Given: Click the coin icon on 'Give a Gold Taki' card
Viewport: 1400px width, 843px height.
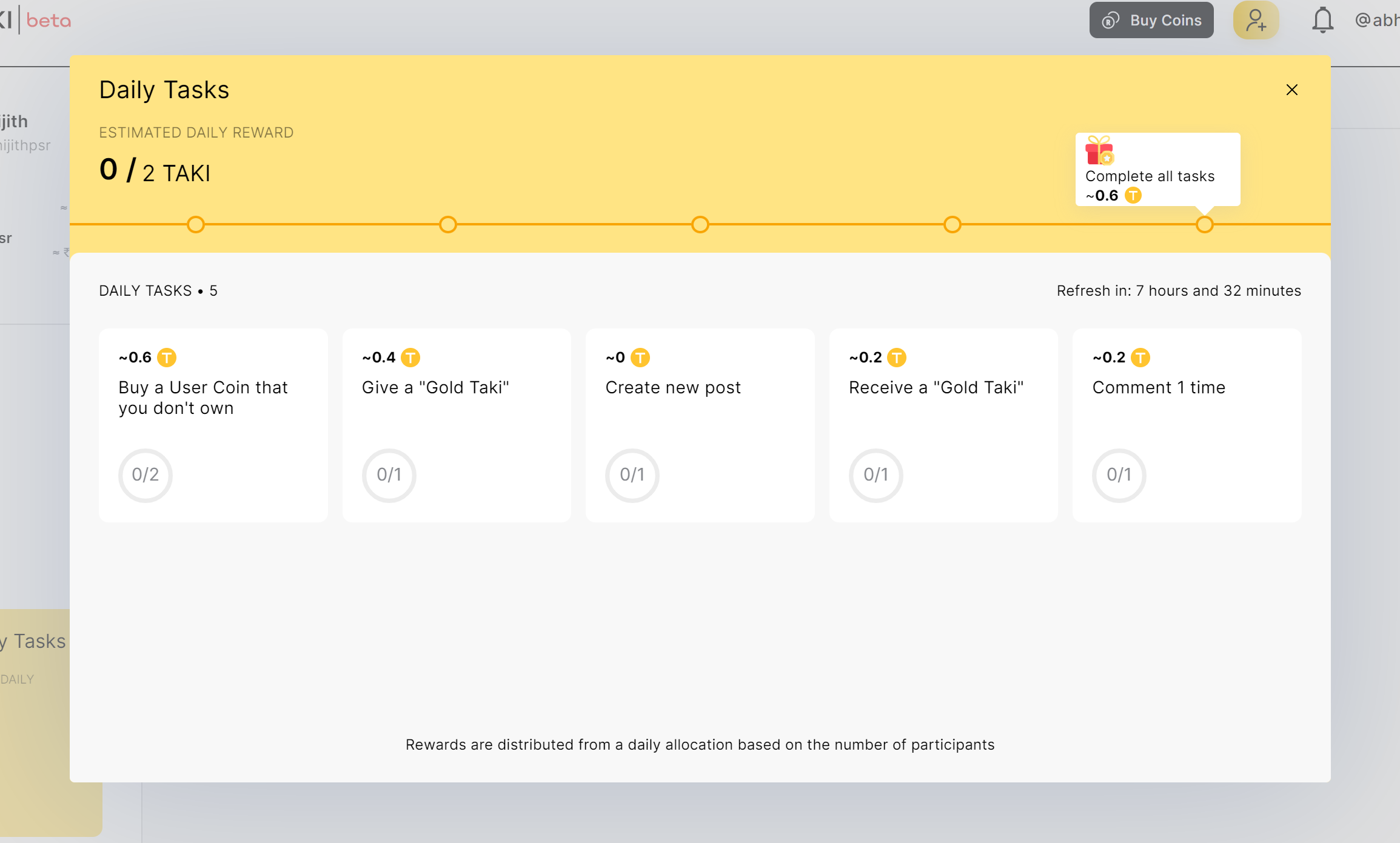Looking at the screenshot, I should [411, 358].
